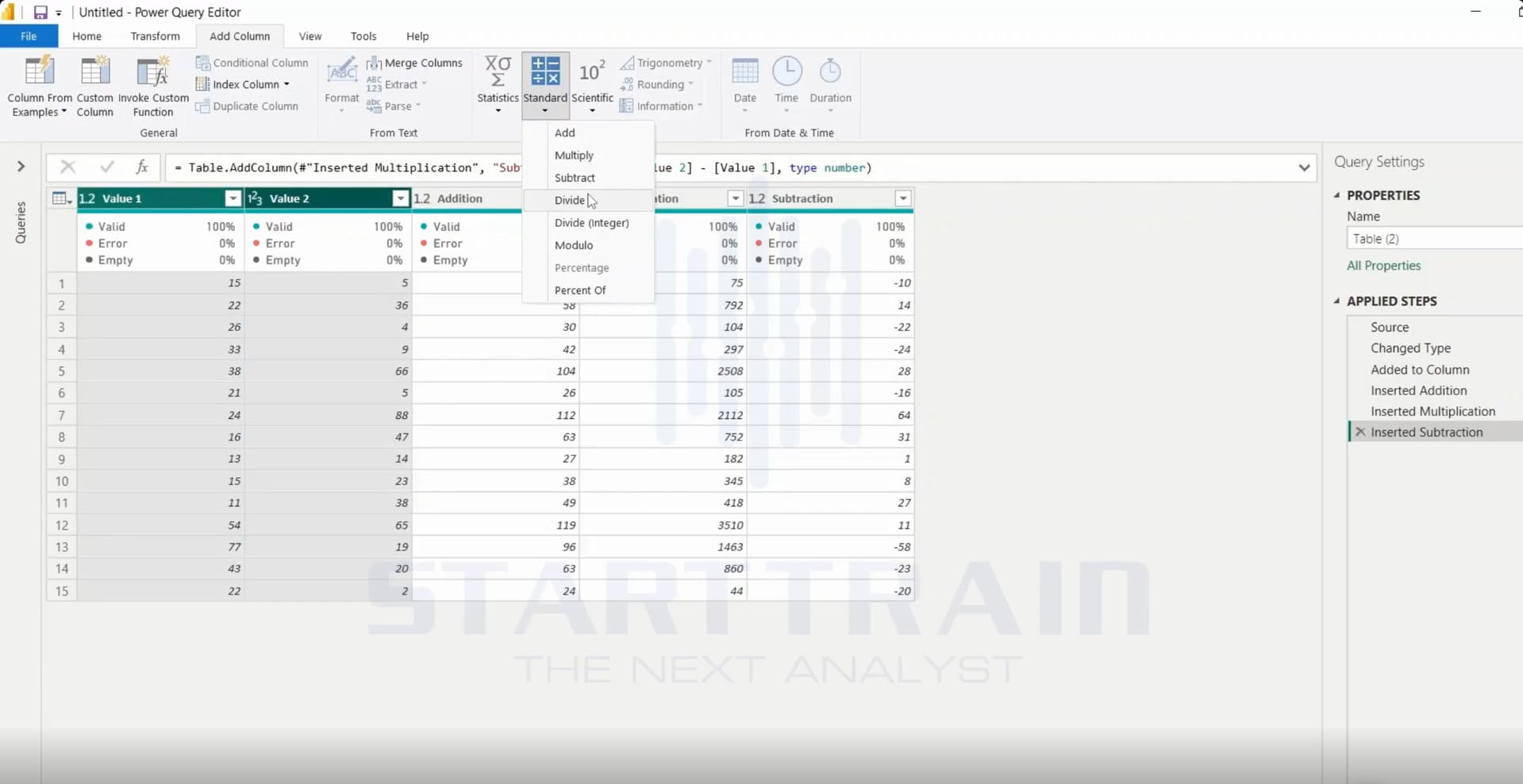The width and height of the screenshot is (1523, 784).
Task: Open Scientific number functions
Action: 592,84
